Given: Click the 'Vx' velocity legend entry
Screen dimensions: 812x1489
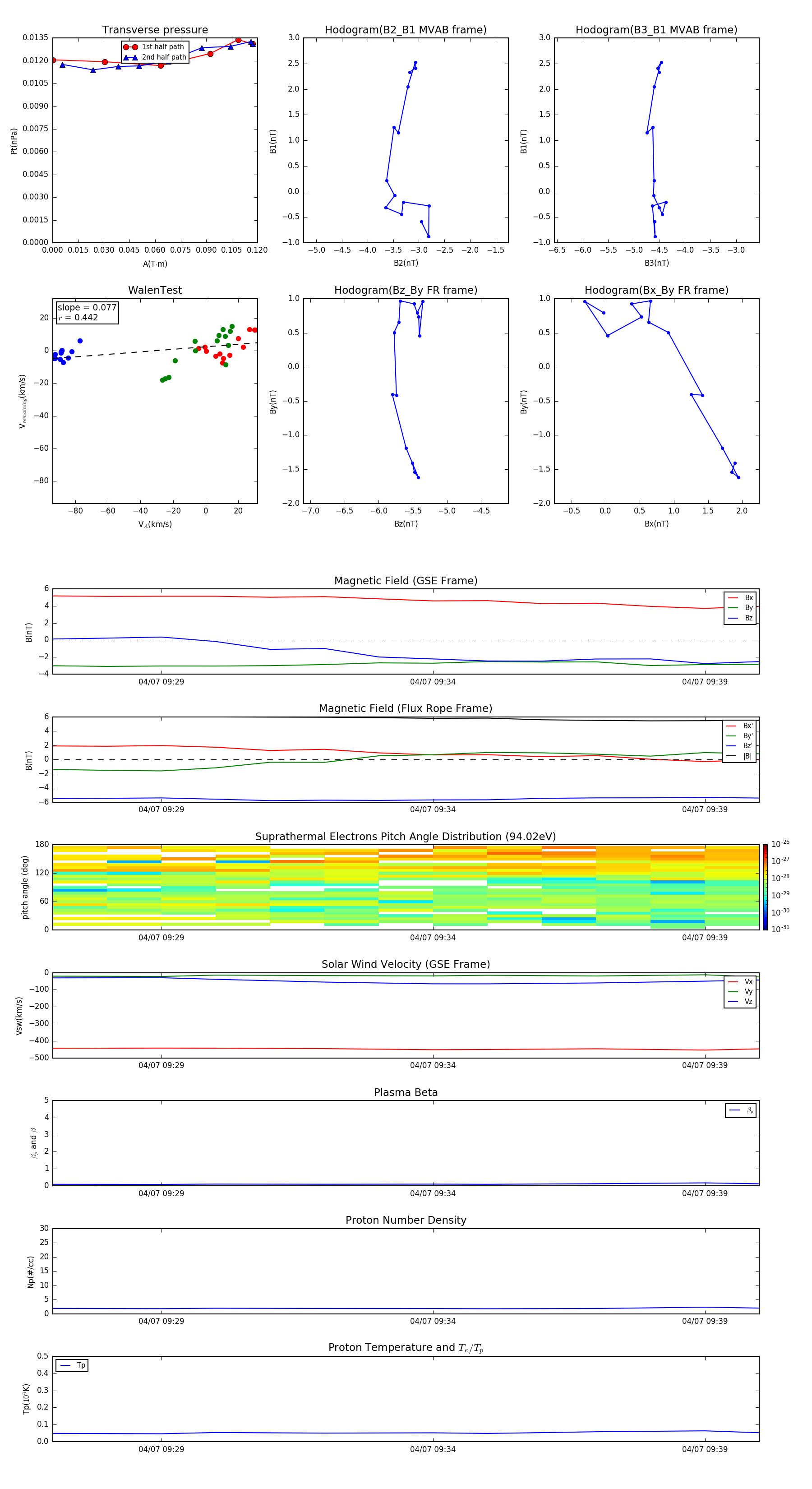Looking at the screenshot, I should [x=740, y=981].
